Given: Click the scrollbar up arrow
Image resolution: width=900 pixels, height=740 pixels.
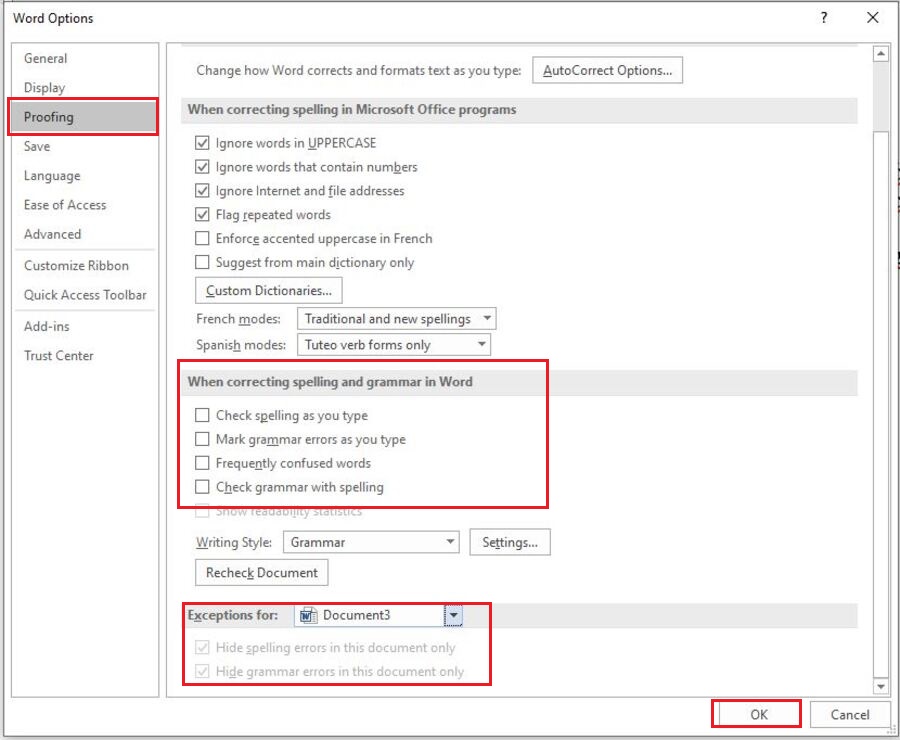Looking at the screenshot, I should pos(880,54).
